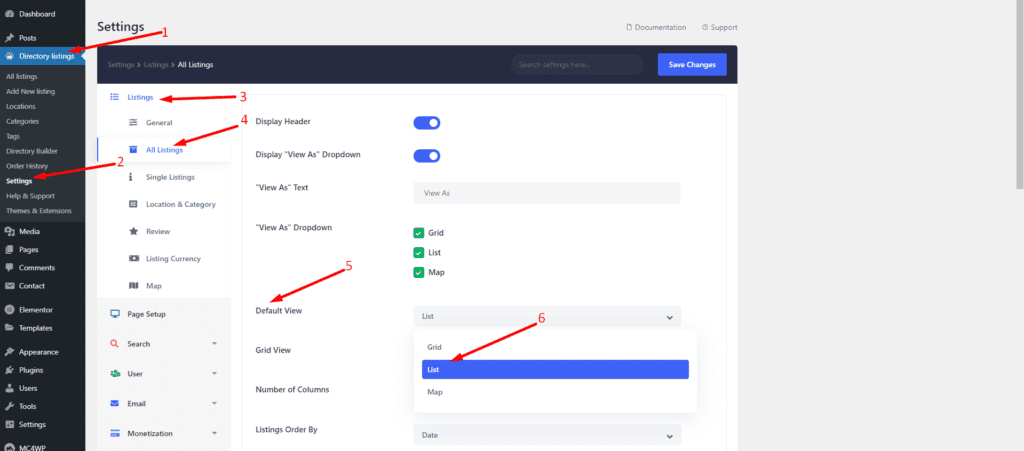
Task: Click the Documentation icon link
Action: 629,27
